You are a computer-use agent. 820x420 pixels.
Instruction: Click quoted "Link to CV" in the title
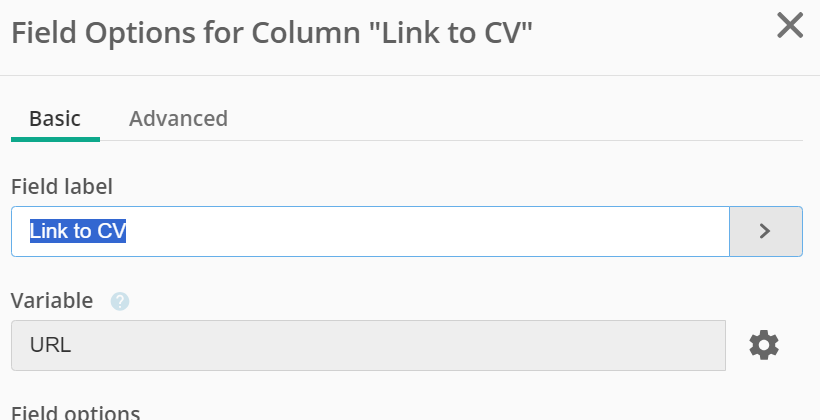(x=454, y=32)
